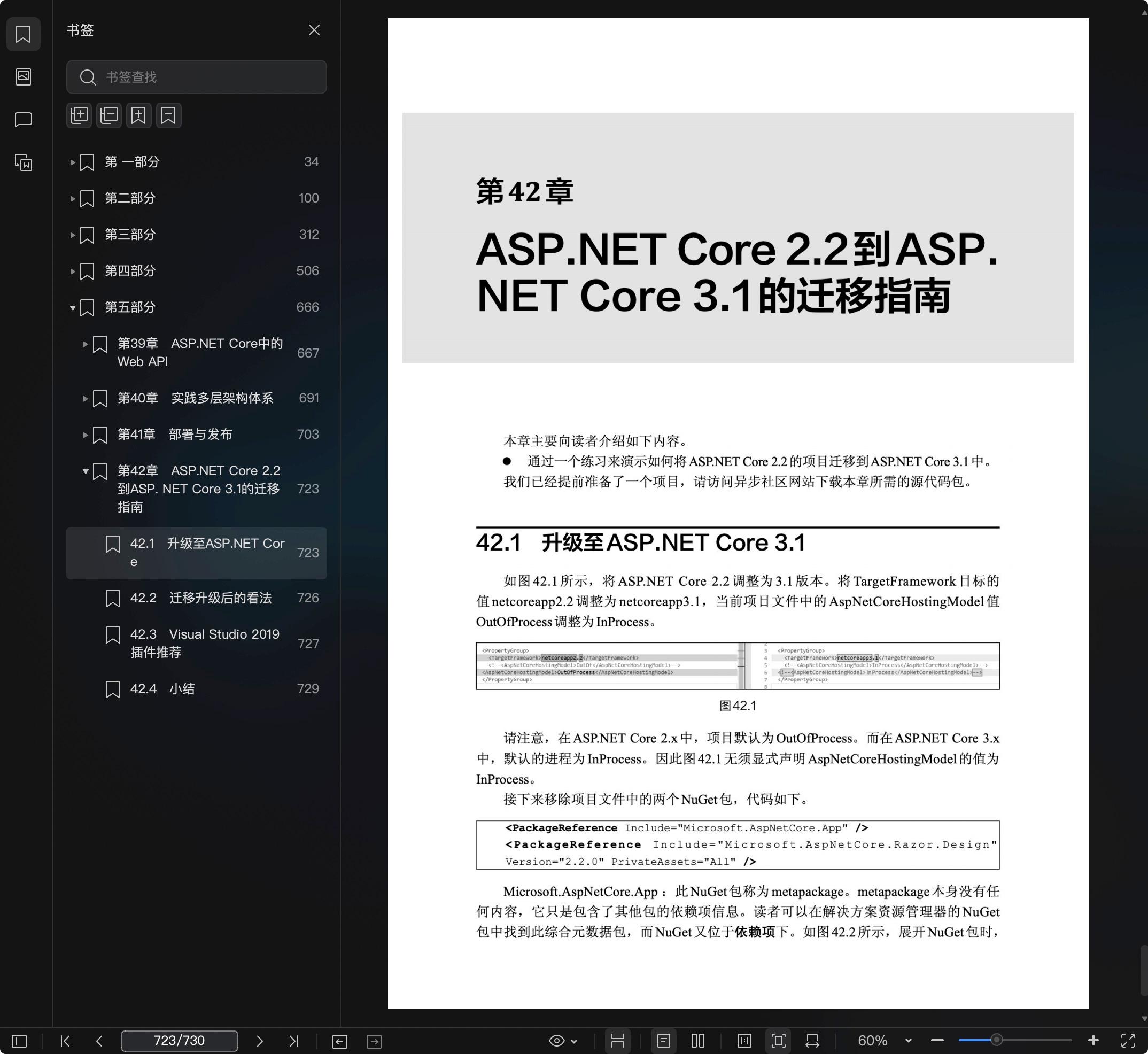Open the comments panel icon in sidebar

24,119
